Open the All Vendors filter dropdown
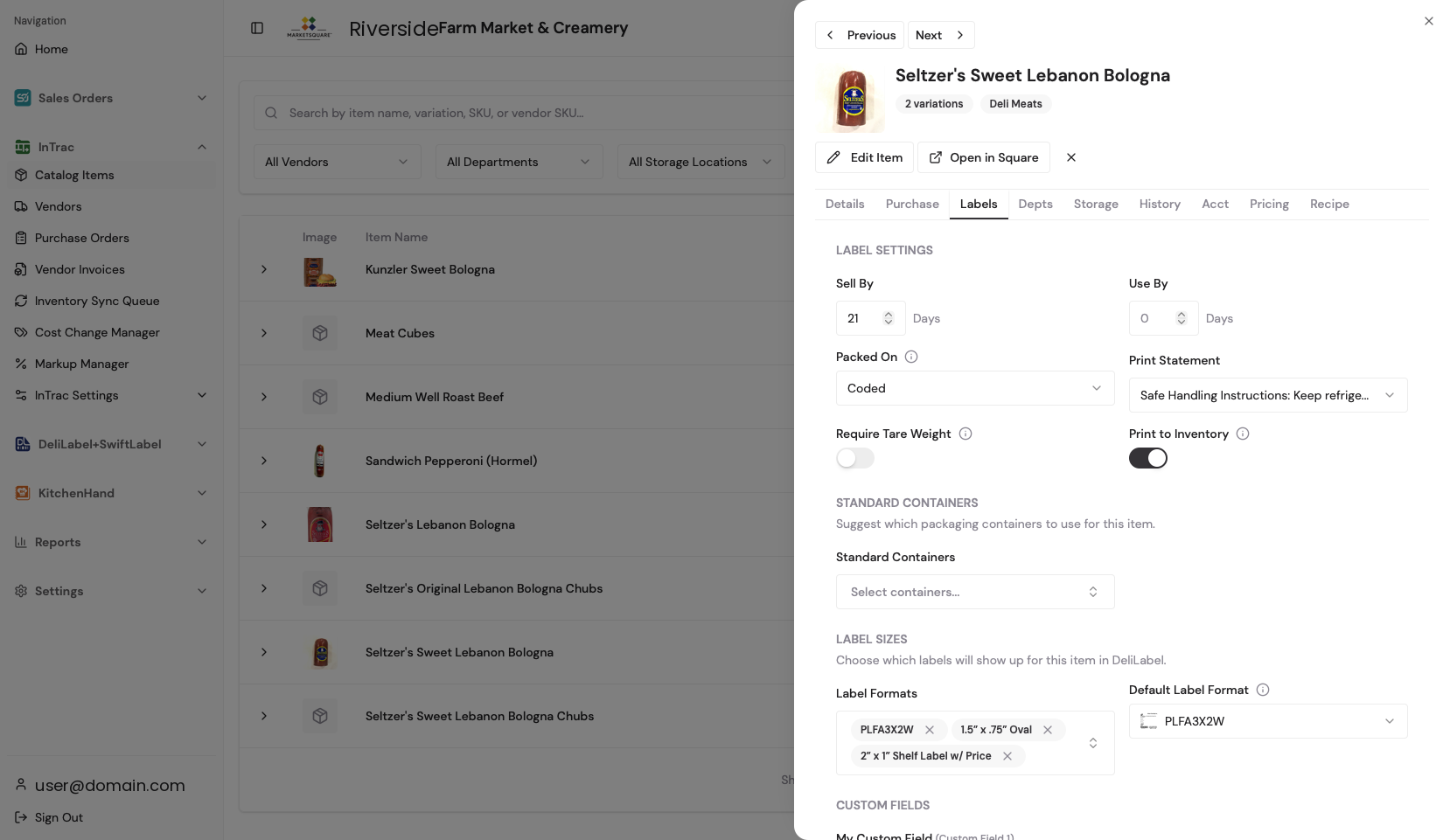Viewport: 1450px width, 840px height. [338, 162]
